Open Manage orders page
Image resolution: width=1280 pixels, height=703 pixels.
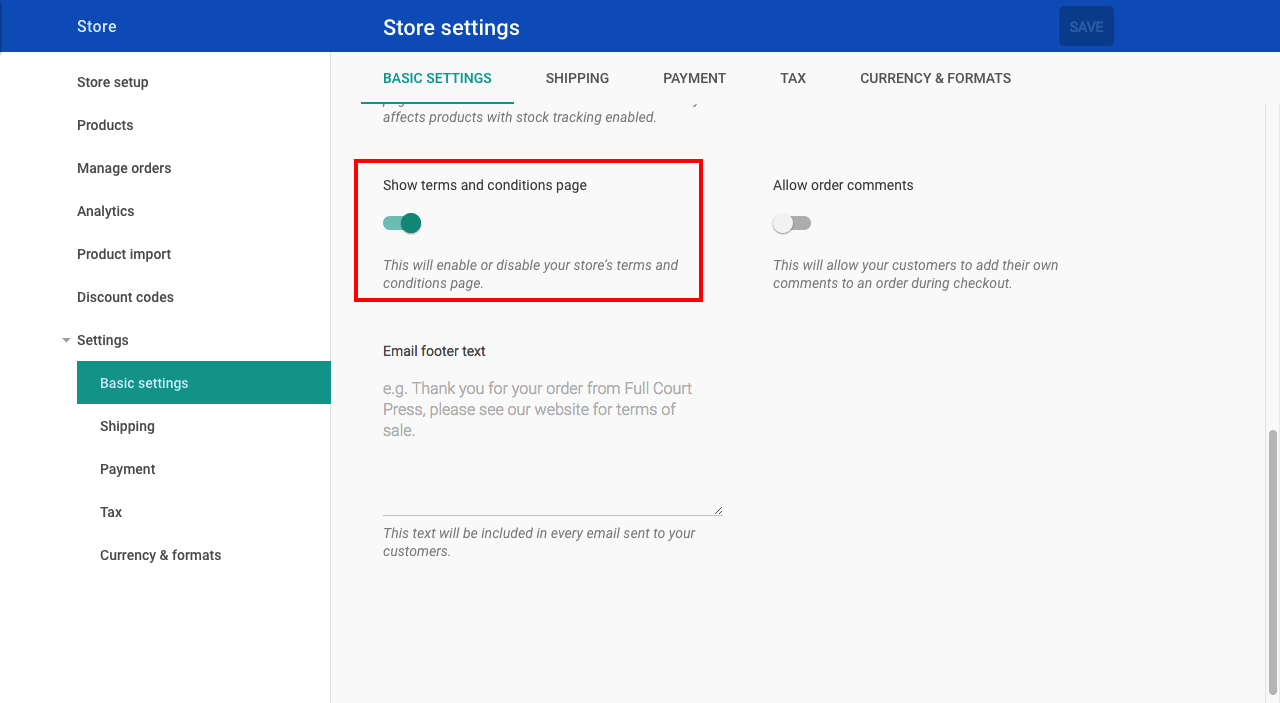coord(124,168)
